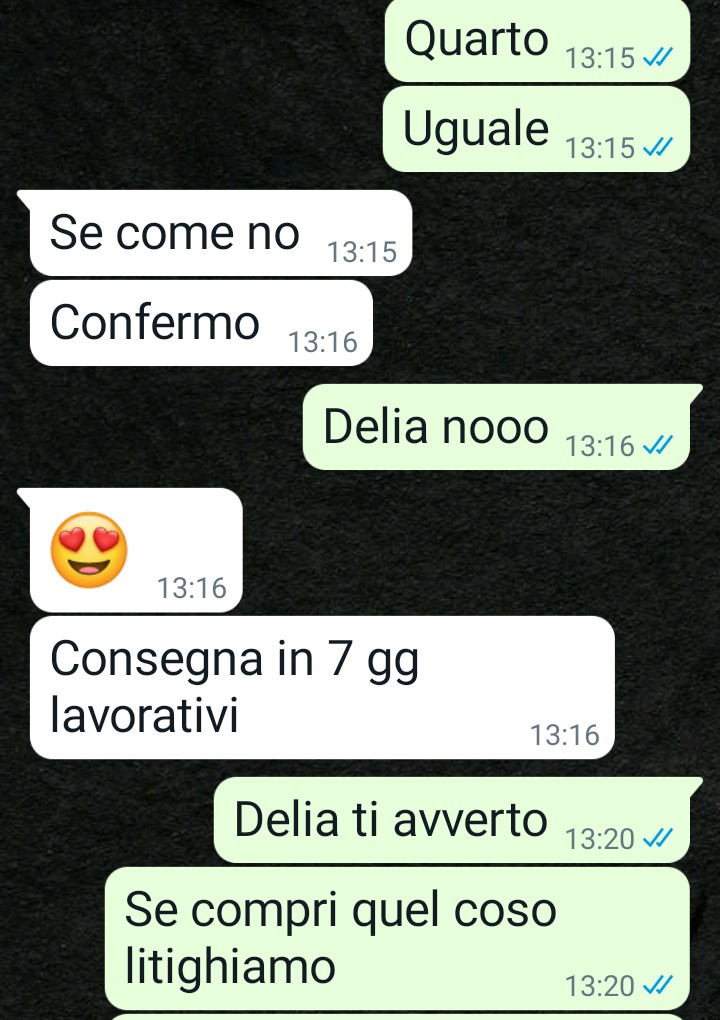720x1020 pixels.
Task: Select Consegna in 7 gg lavorativi message
Action: pyautogui.click(x=322, y=688)
